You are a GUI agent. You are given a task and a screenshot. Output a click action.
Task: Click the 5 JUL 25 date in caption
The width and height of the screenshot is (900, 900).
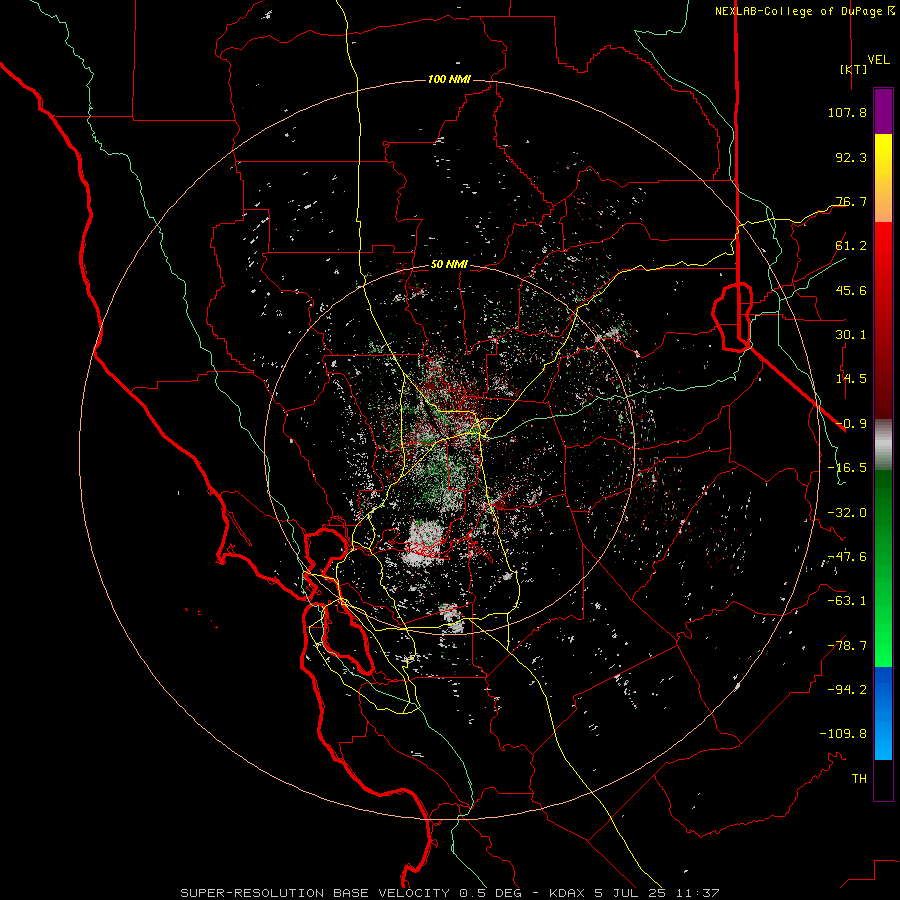(630, 893)
